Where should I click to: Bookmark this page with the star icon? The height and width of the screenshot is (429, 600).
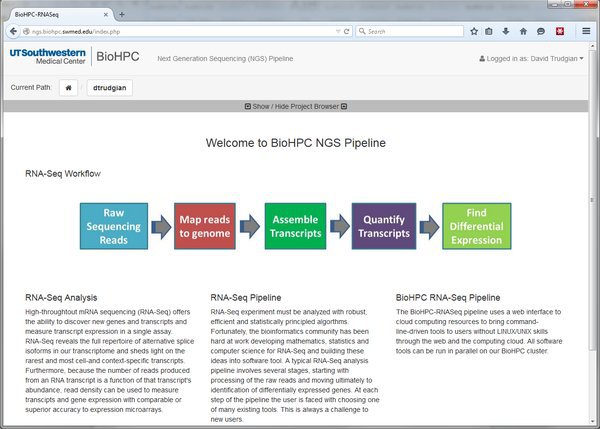(474, 31)
